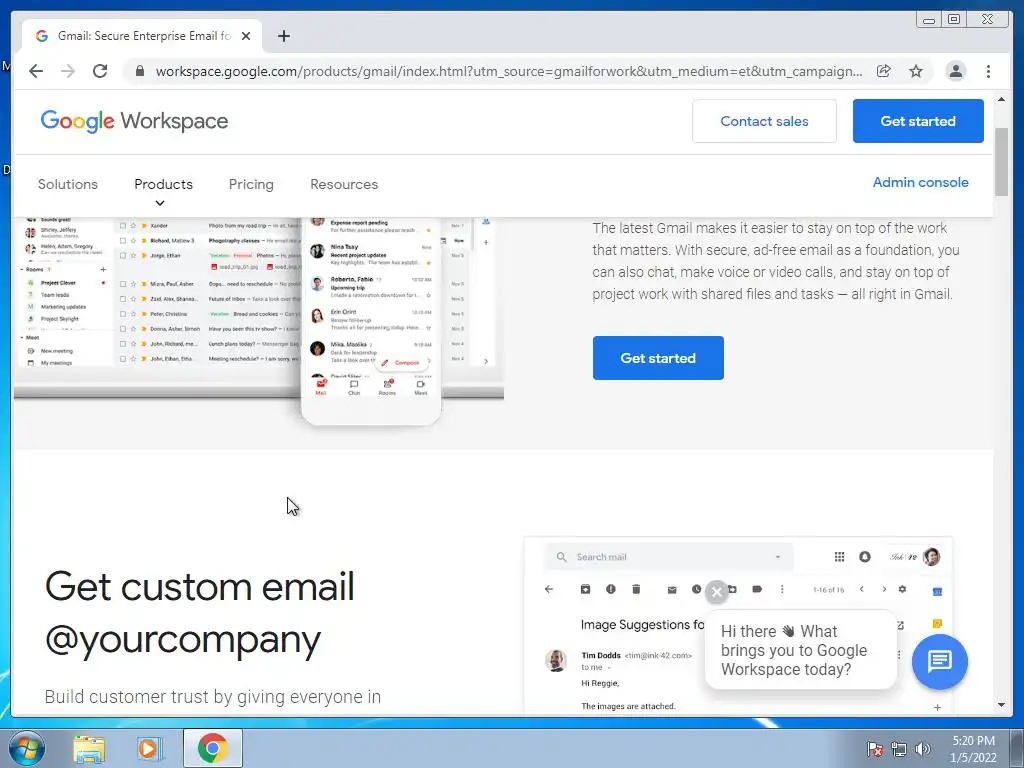Open the Products menu item
This screenshot has width=1024, height=768.
[163, 184]
